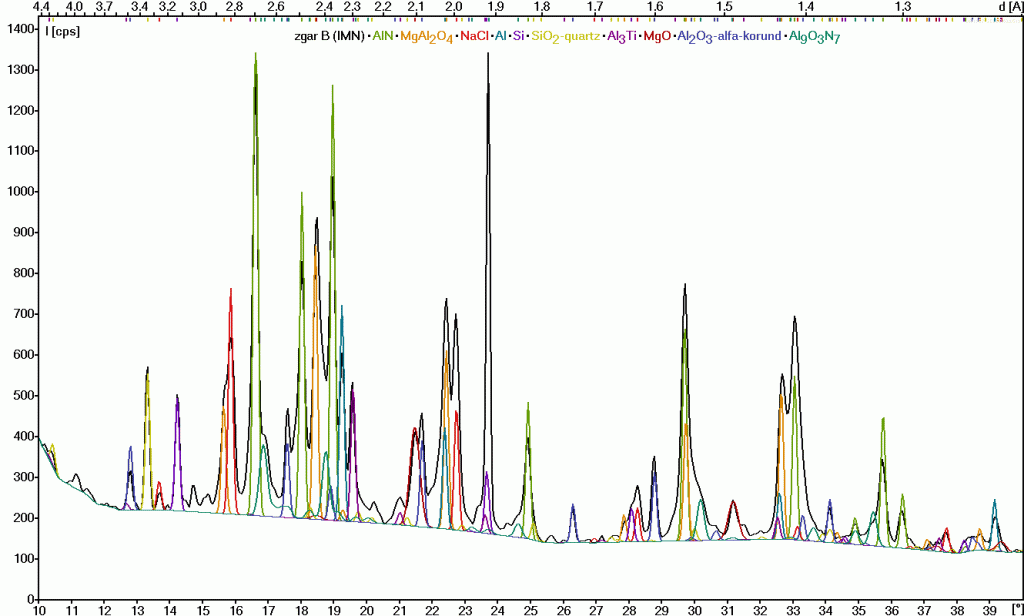
Task: Click the AlN legend entry
Action: coord(382,36)
